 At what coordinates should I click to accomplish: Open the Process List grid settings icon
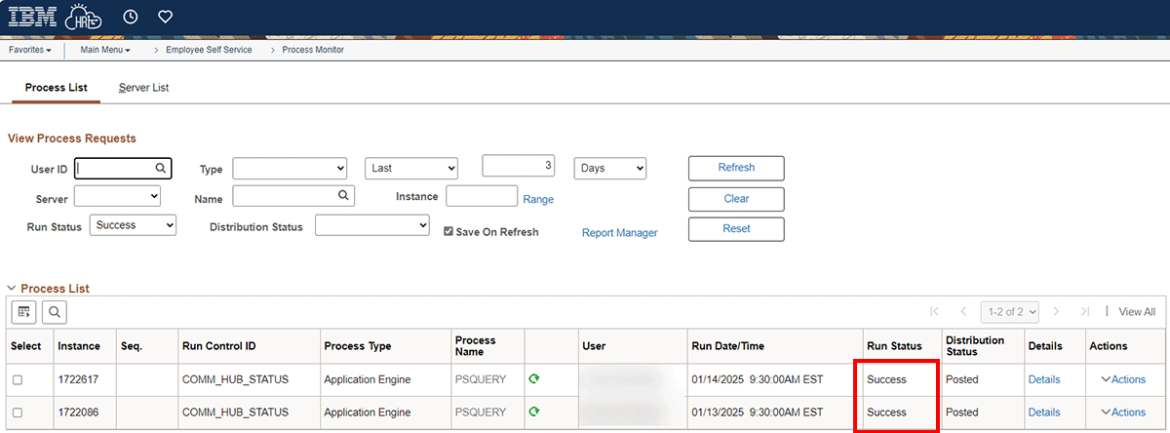[x=24, y=312]
